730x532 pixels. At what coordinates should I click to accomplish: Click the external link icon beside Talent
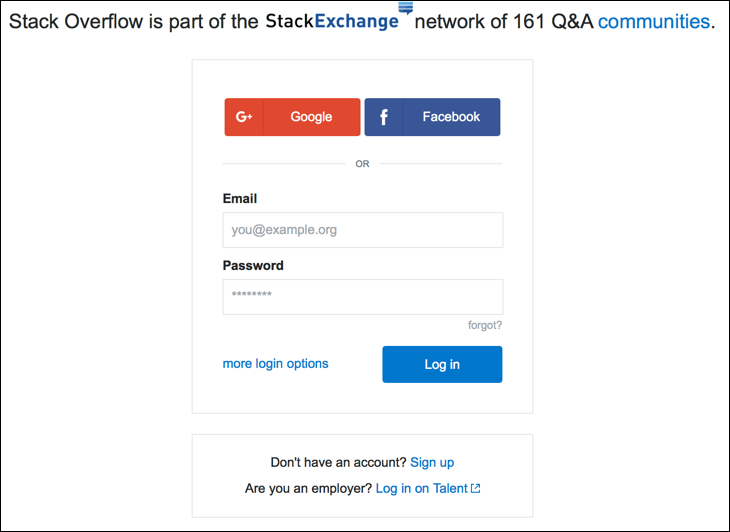(476, 489)
